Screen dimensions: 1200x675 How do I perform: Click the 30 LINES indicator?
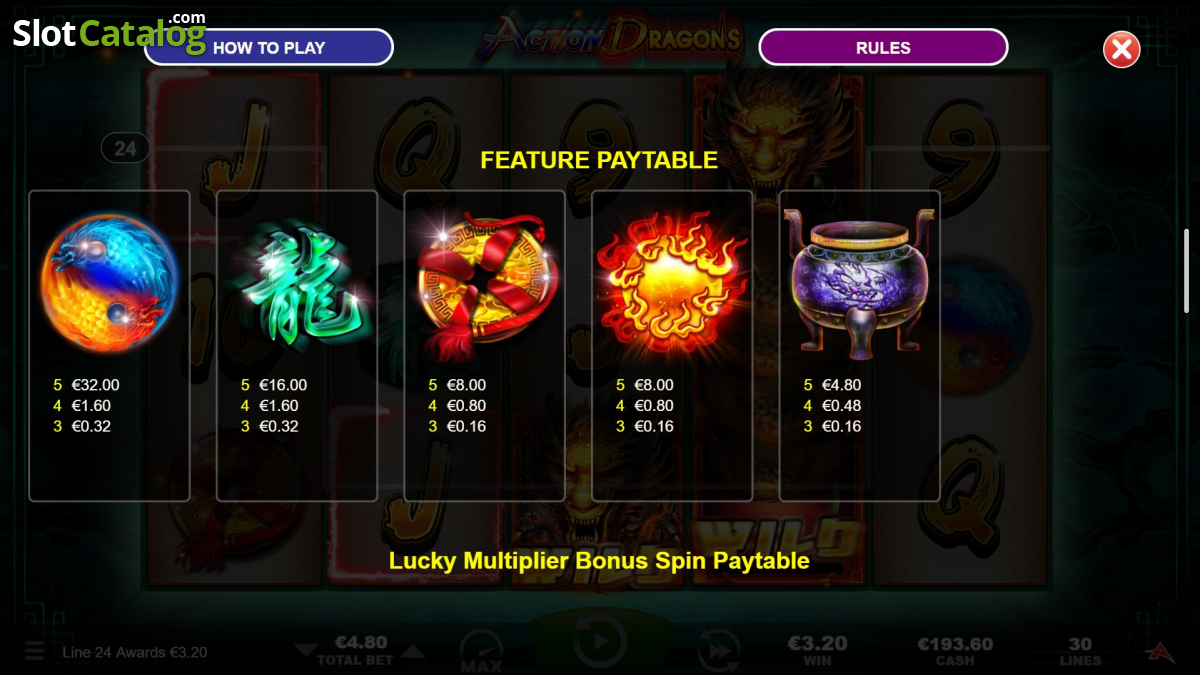[1080, 652]
